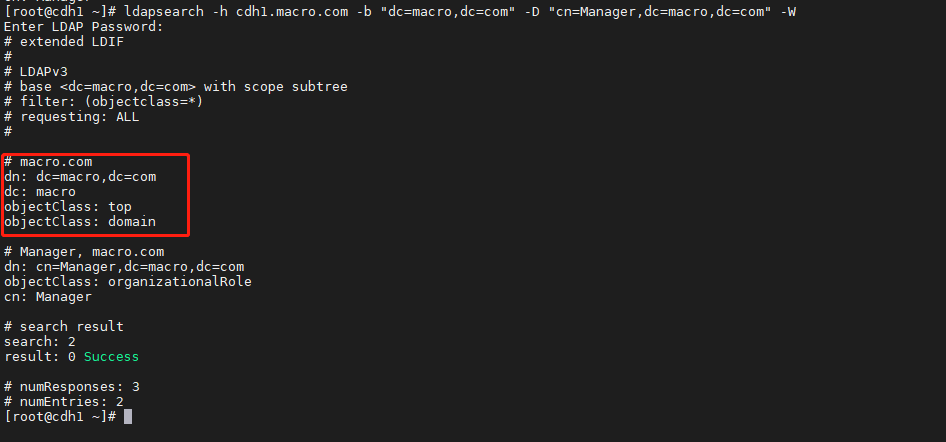Click the '# LDAPv3' line

tap(36, 72)
